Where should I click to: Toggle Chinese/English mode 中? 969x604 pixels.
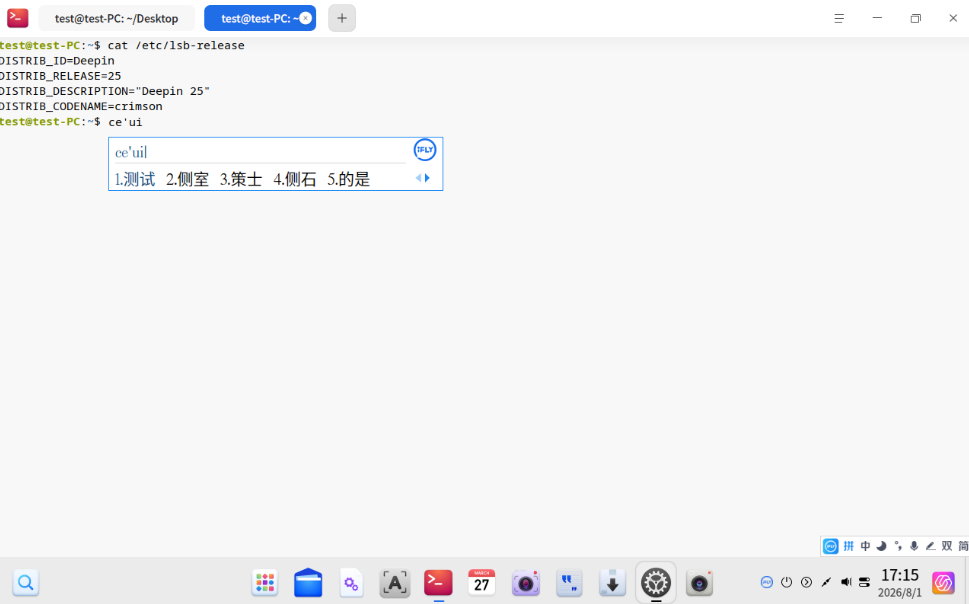coord(865,546)
